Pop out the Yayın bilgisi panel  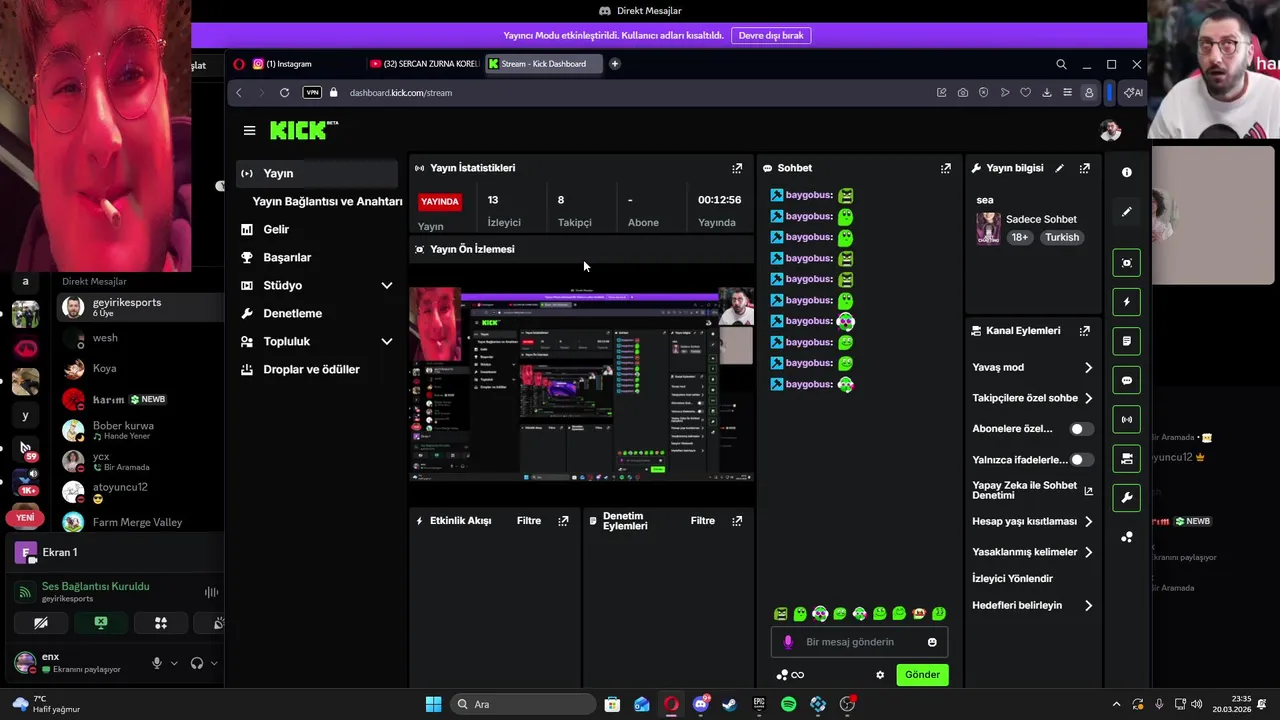click(1084, 168)
